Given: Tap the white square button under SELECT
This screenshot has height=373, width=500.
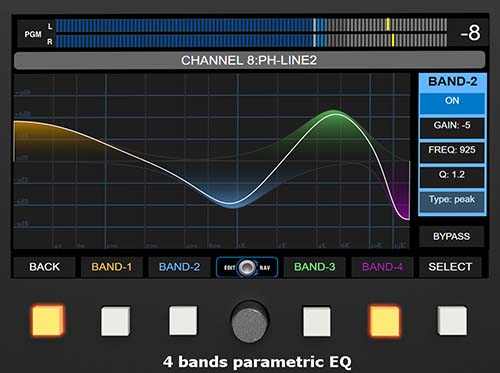Looking at the screenshot, I should point(452,321).
